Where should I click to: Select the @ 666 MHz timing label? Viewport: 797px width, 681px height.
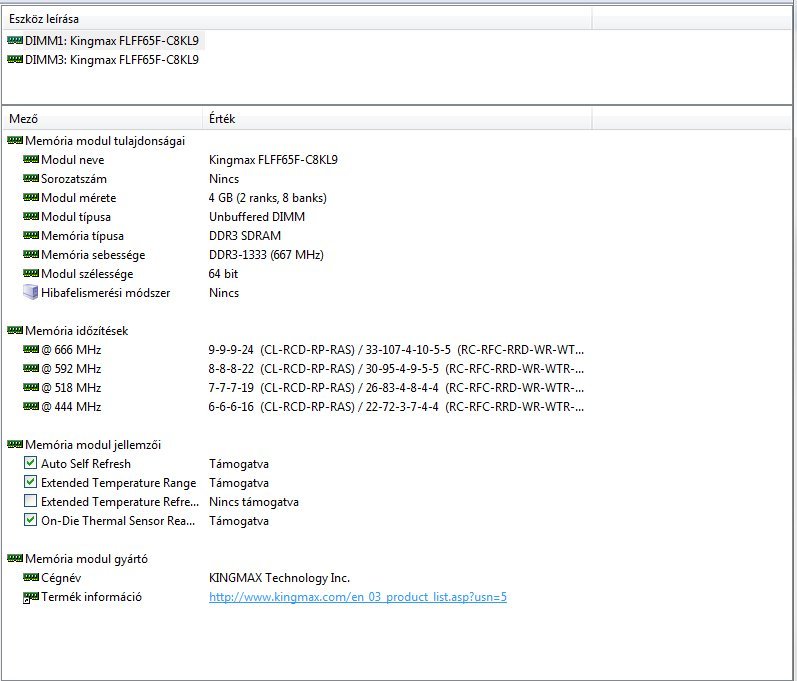pos(71,350)
